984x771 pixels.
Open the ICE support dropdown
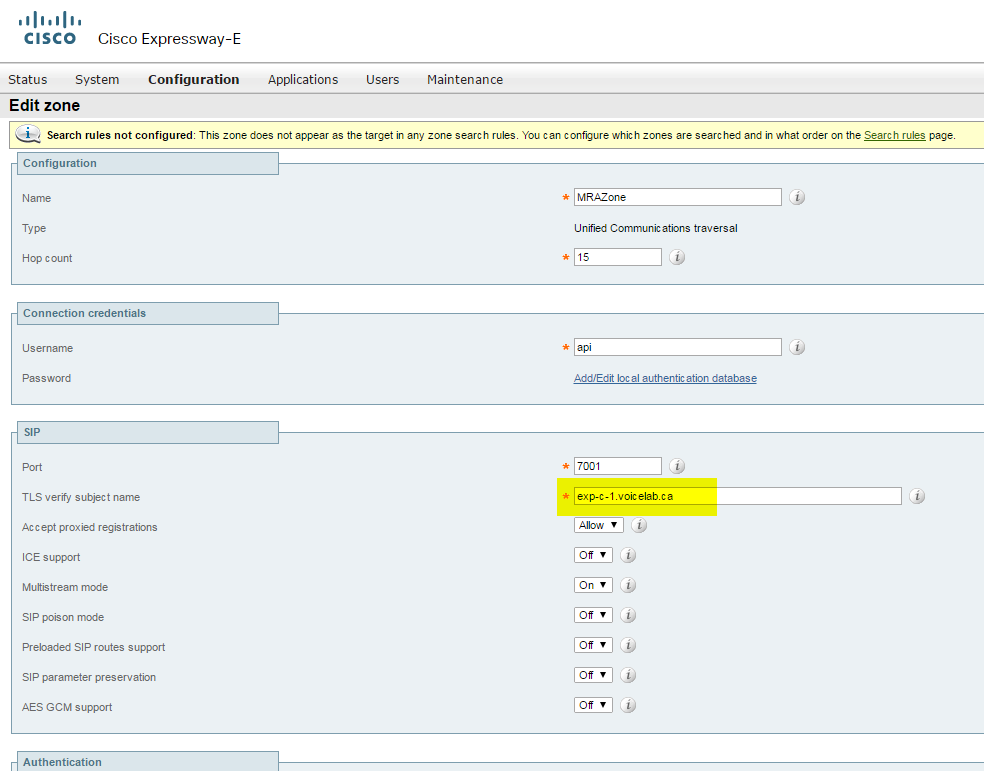pyautogui.click(x=593, y=555)
